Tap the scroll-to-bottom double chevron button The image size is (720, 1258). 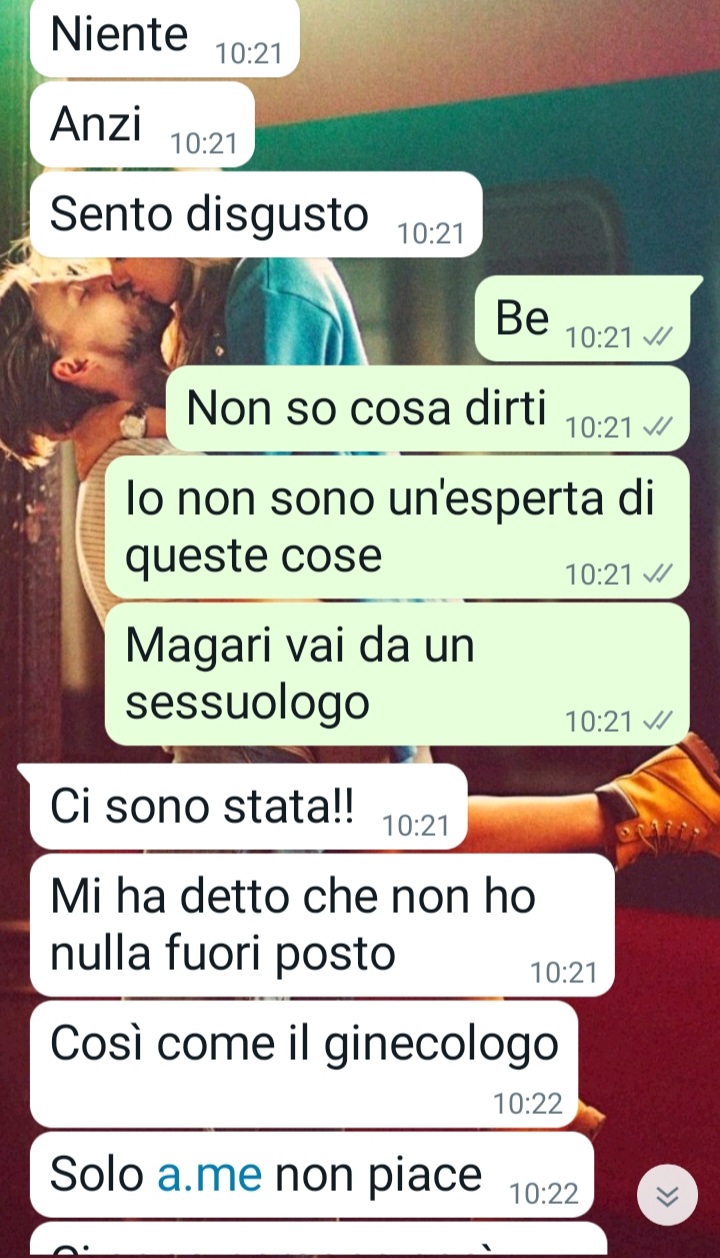[667, 1195]
